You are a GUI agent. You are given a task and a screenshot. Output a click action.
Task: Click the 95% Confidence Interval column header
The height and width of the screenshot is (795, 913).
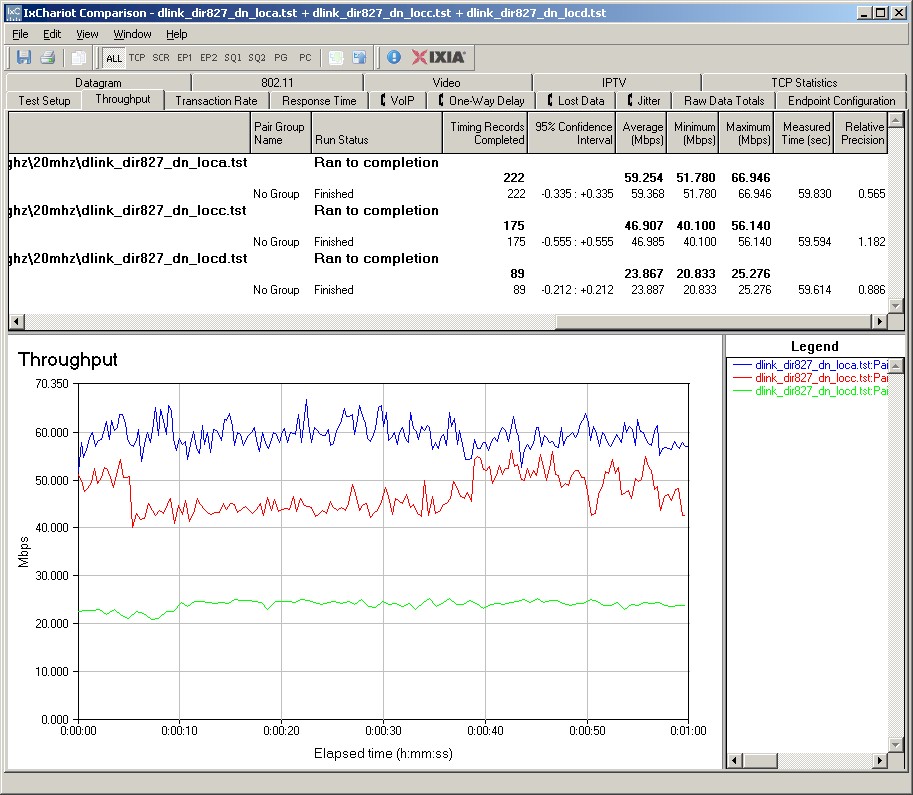coord(572,133)
